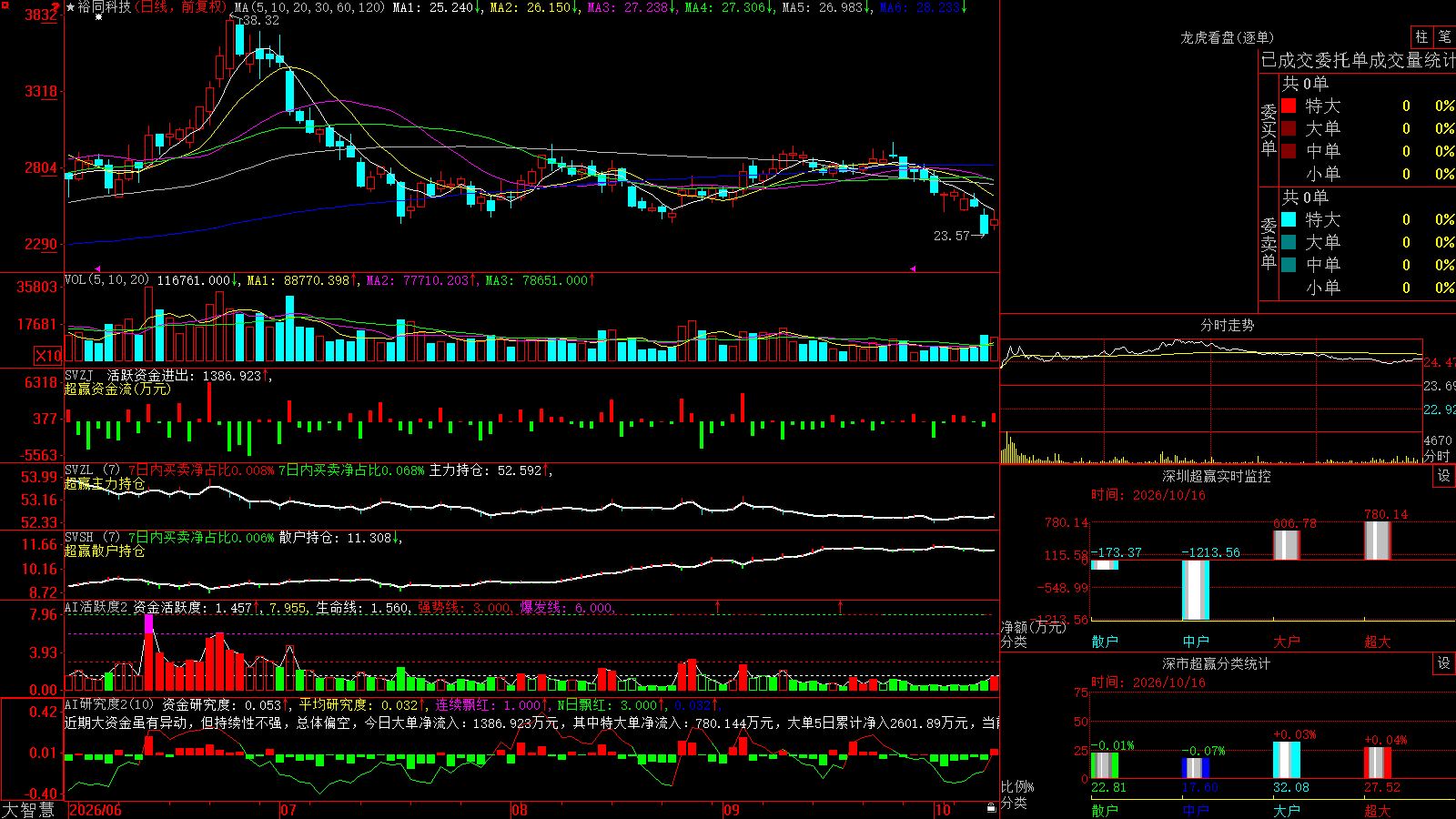Screen dimensions: 1456x819
Task: Open 设 settings for 深圳超赢实时监控
Action: pos(1444,476)
